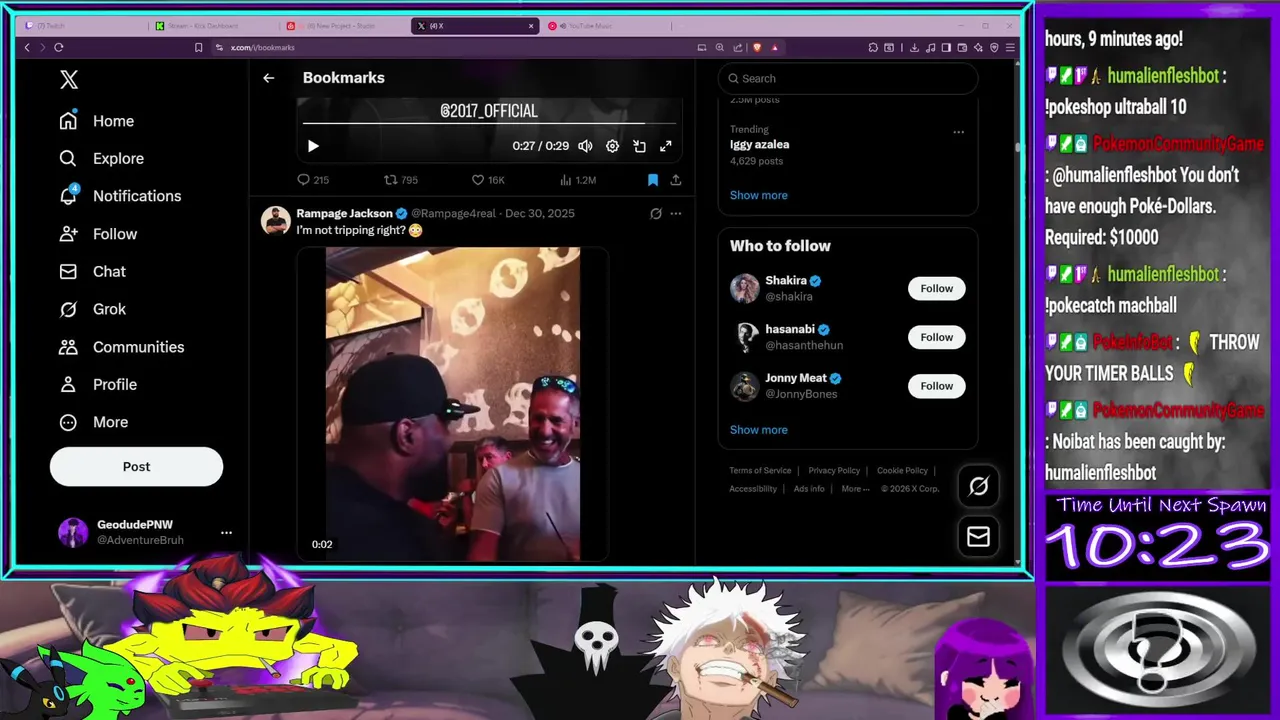This screenshot has height=720, width=1280.
Task: Open top video settings gear
Action: 612,146
